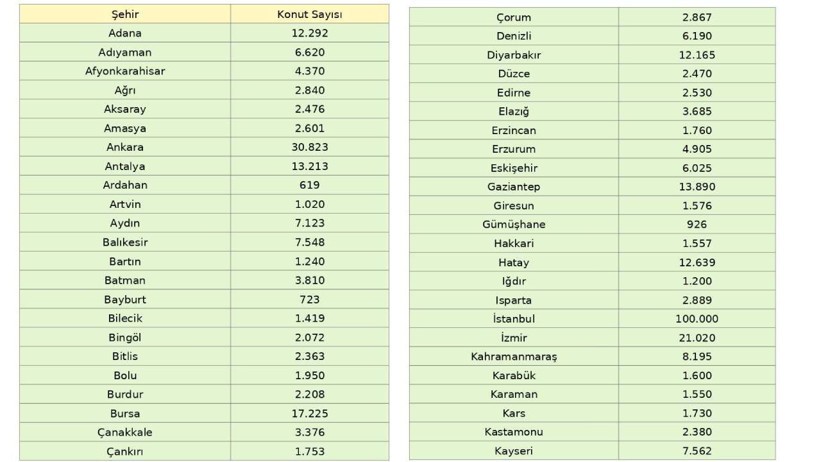Image resolution: width=820 pixels, height=462 pixels.
Task: Click the 30.823 value cell
Action: pyautogui.click(x=309, y=147)
